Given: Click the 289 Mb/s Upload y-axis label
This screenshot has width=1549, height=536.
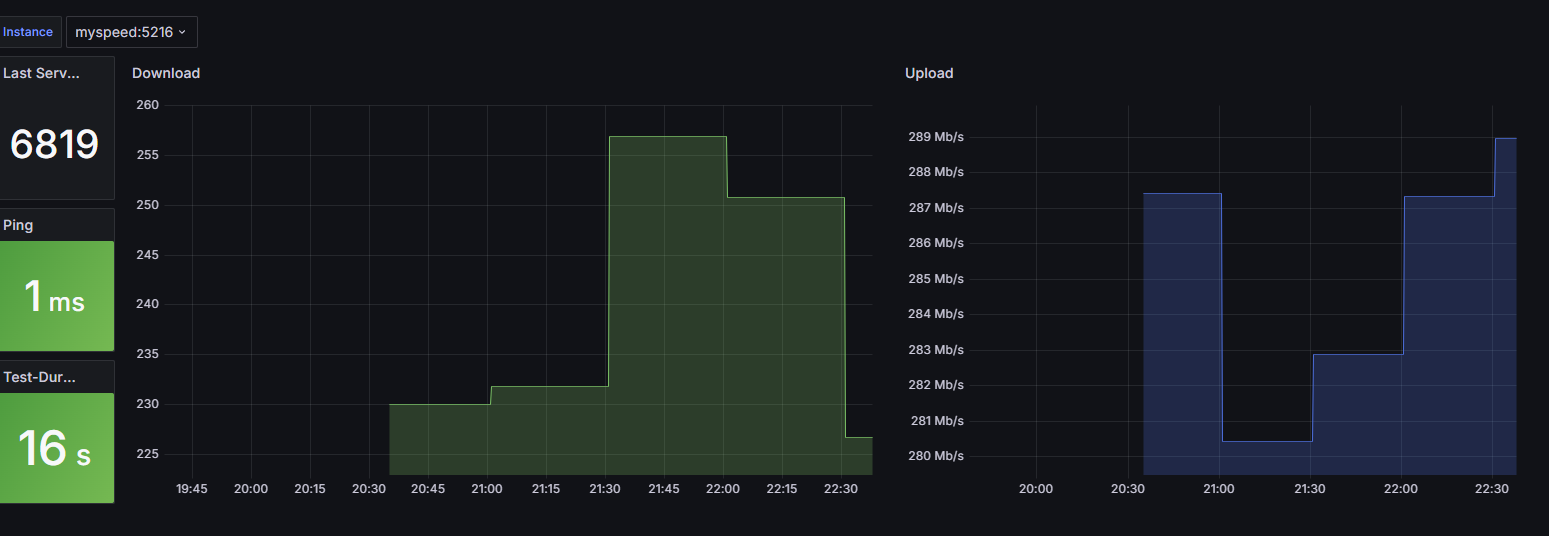Looking at the screenshot, I should pyautogui.click(x=935, y=137).
